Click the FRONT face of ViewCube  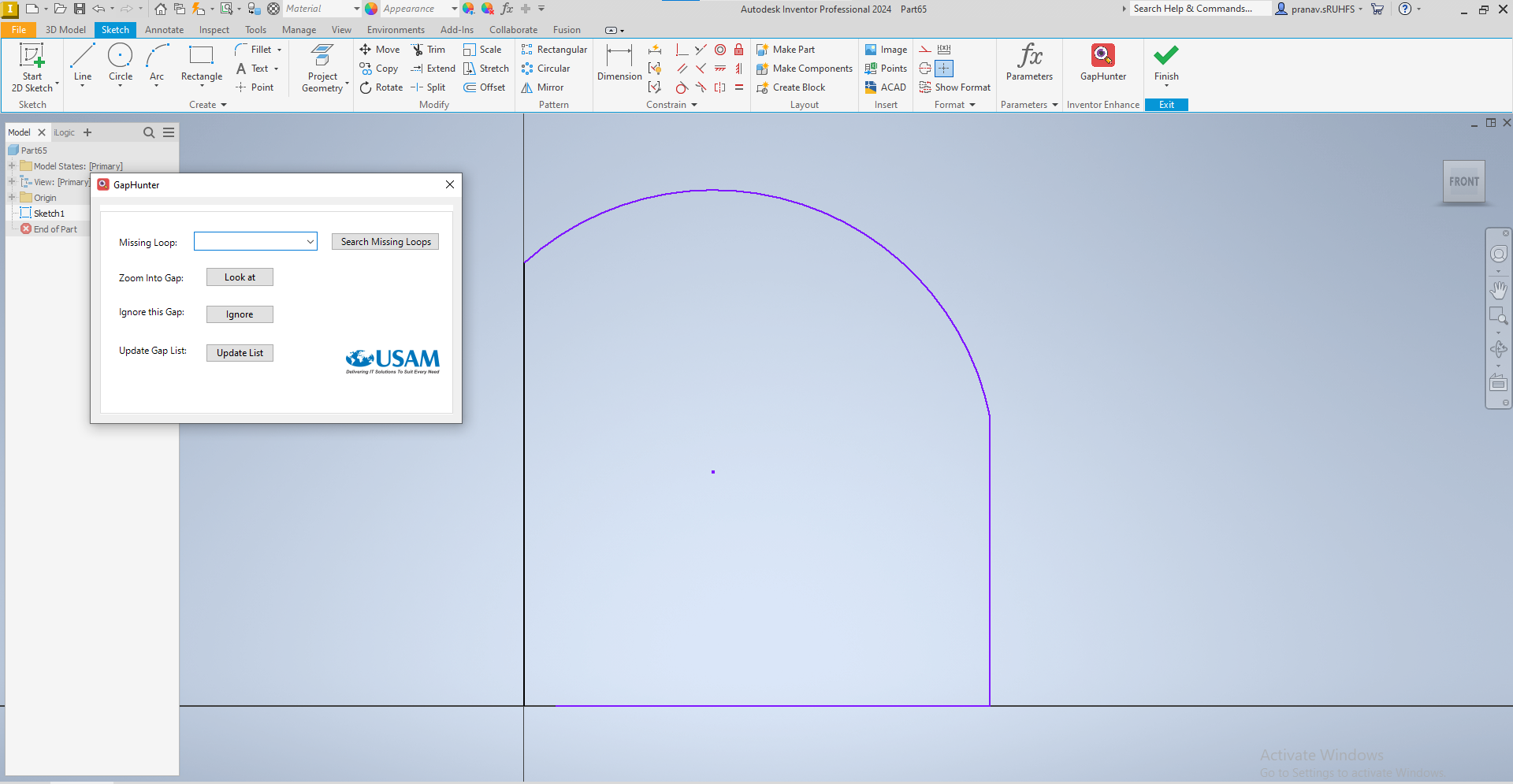click(x=1463, y=182)
